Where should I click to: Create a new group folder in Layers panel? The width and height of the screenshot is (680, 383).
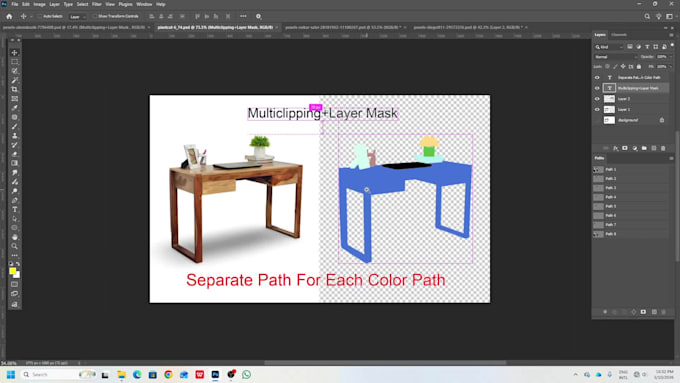tap(644, 148)
